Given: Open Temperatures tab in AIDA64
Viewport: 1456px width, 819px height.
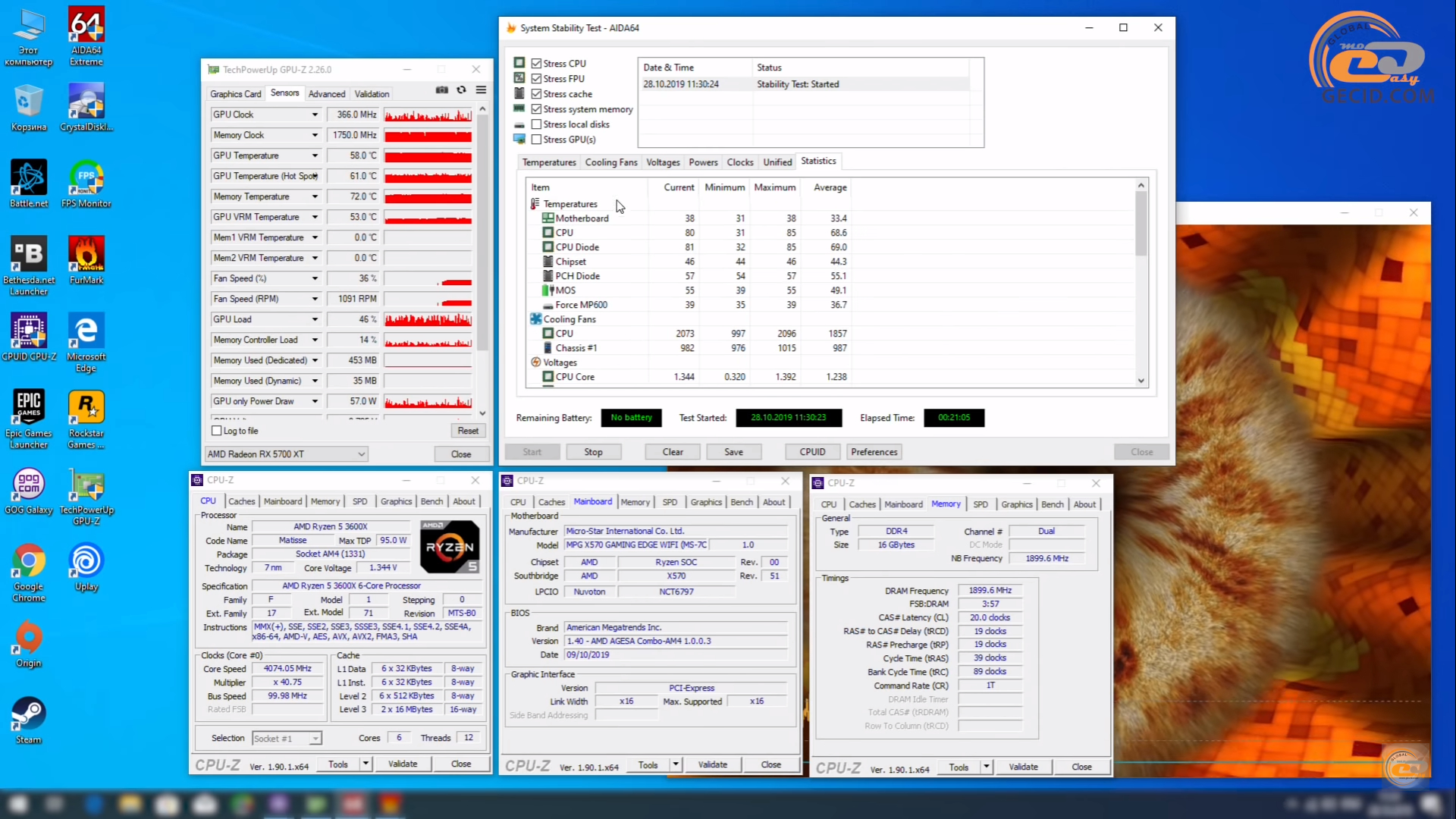Looking at the screenshot, I should [549, 162].
